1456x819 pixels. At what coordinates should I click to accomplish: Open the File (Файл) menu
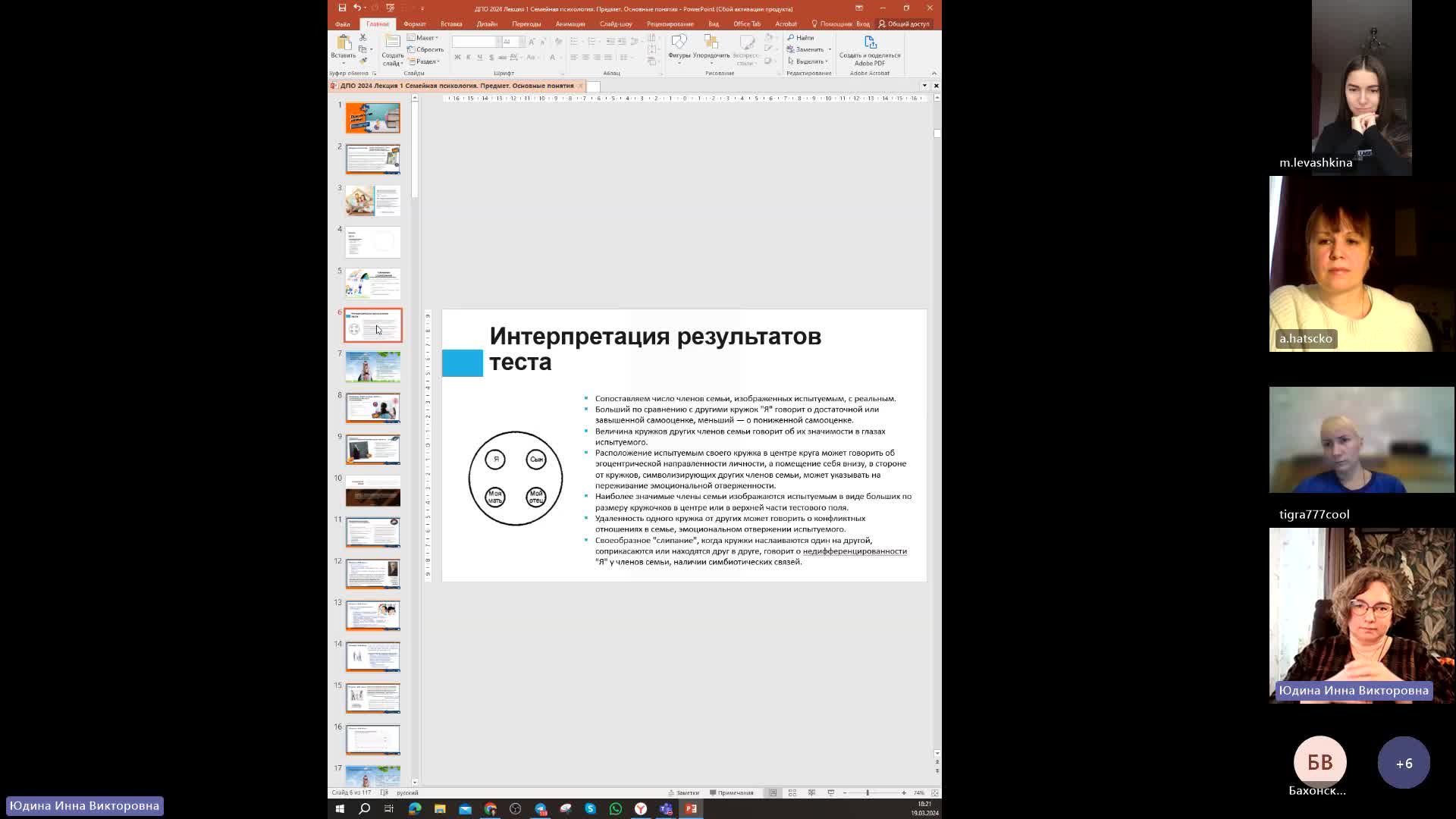click(x=343, y=24)
